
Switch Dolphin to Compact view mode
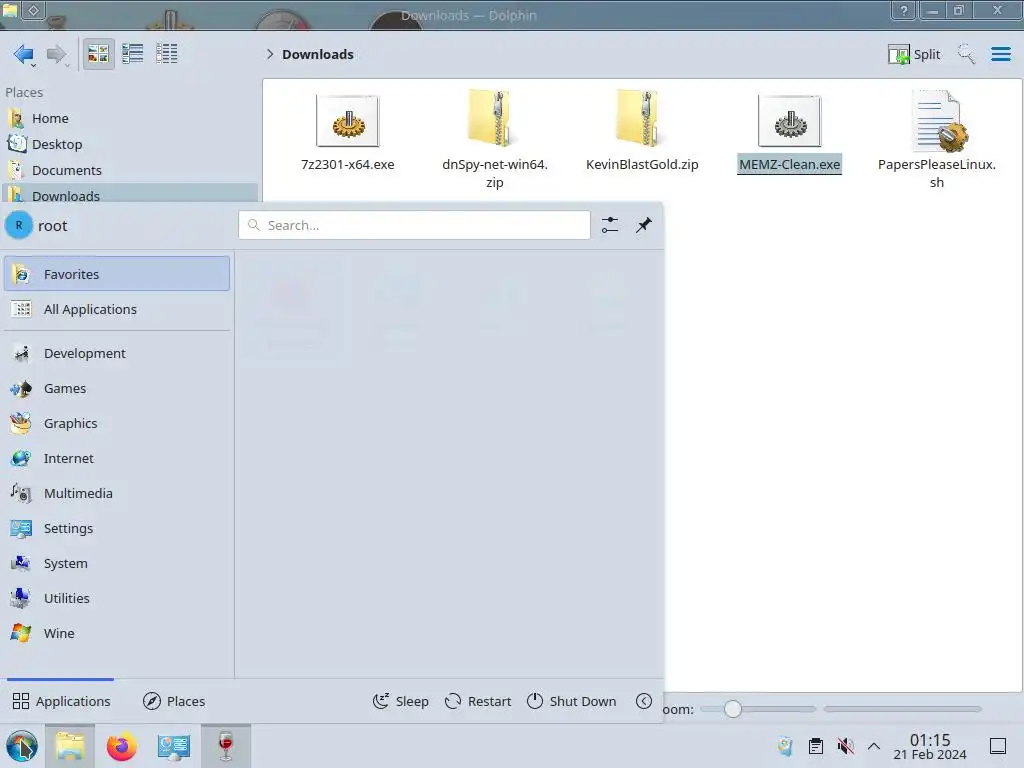pyautogui.click(x=133, y=54)
